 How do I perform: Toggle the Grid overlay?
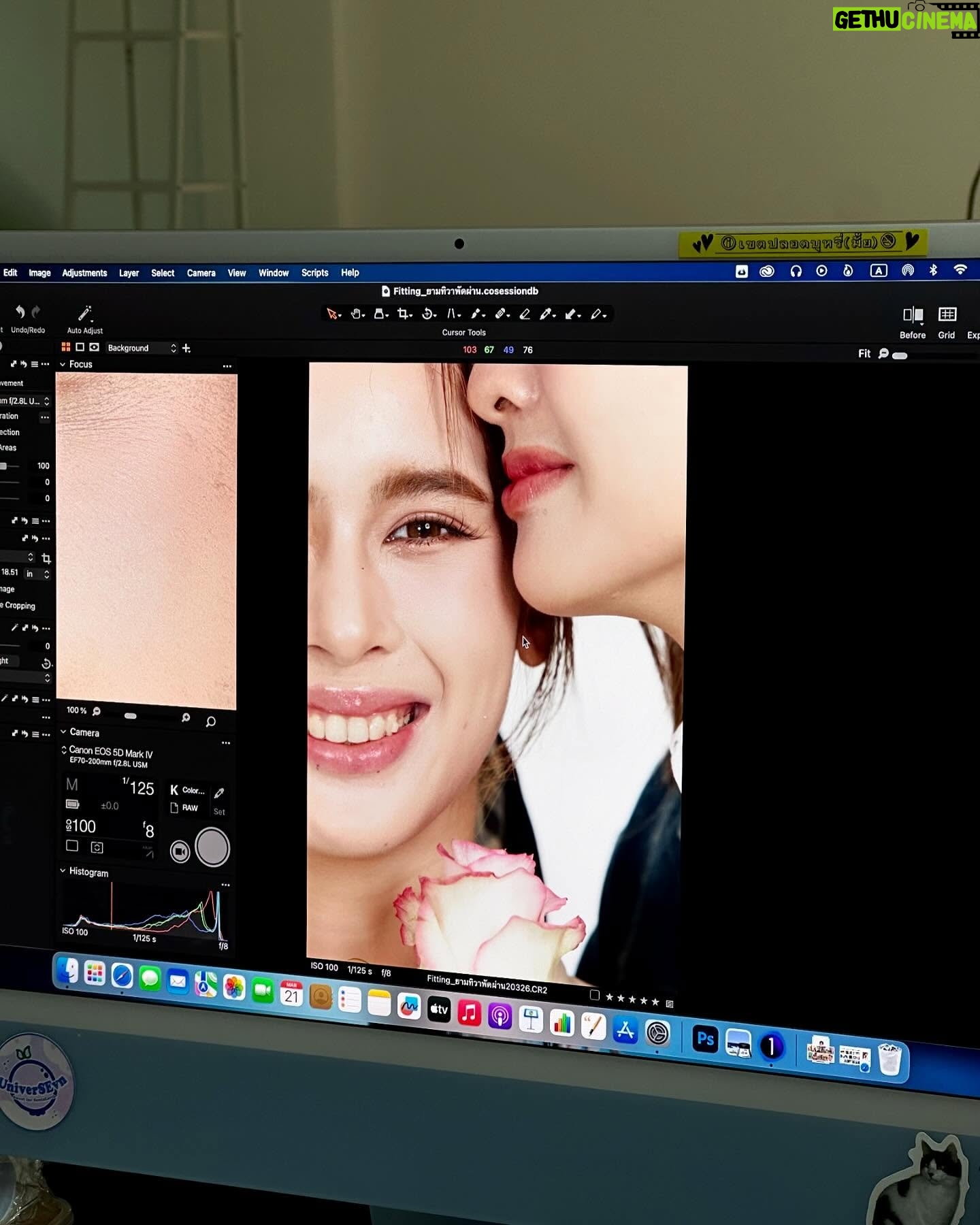[x=947, y=314]
